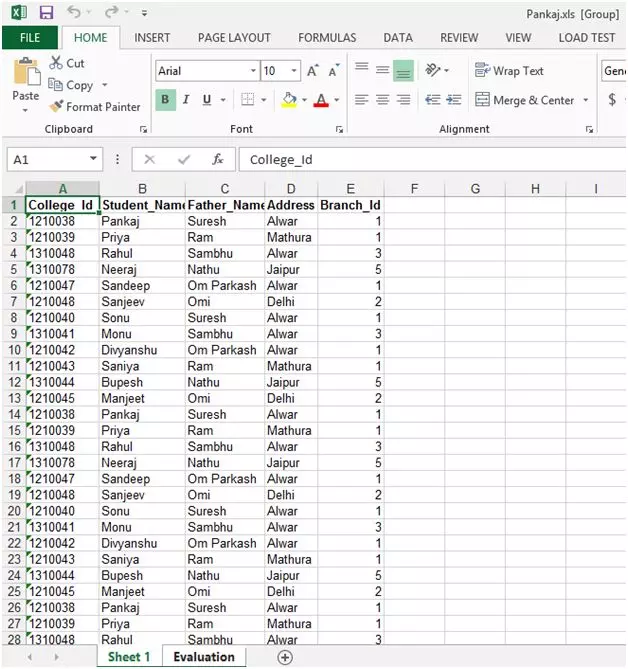The width and height of the screenshot is (628, 669).
Task: Switch to the FORMULAS tab
Action: coord(327,38)
